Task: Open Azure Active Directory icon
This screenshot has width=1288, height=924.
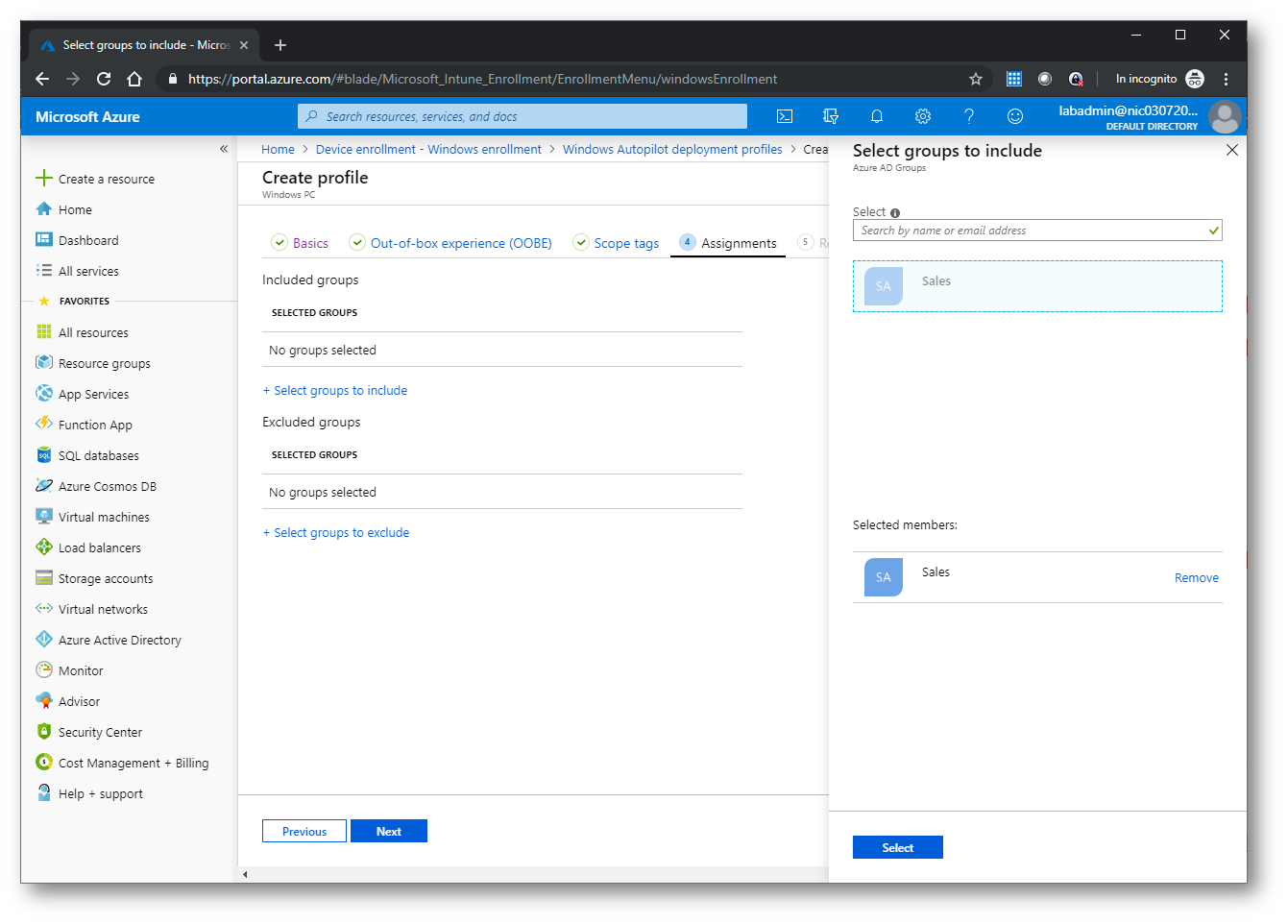Action: click(44, 639)
